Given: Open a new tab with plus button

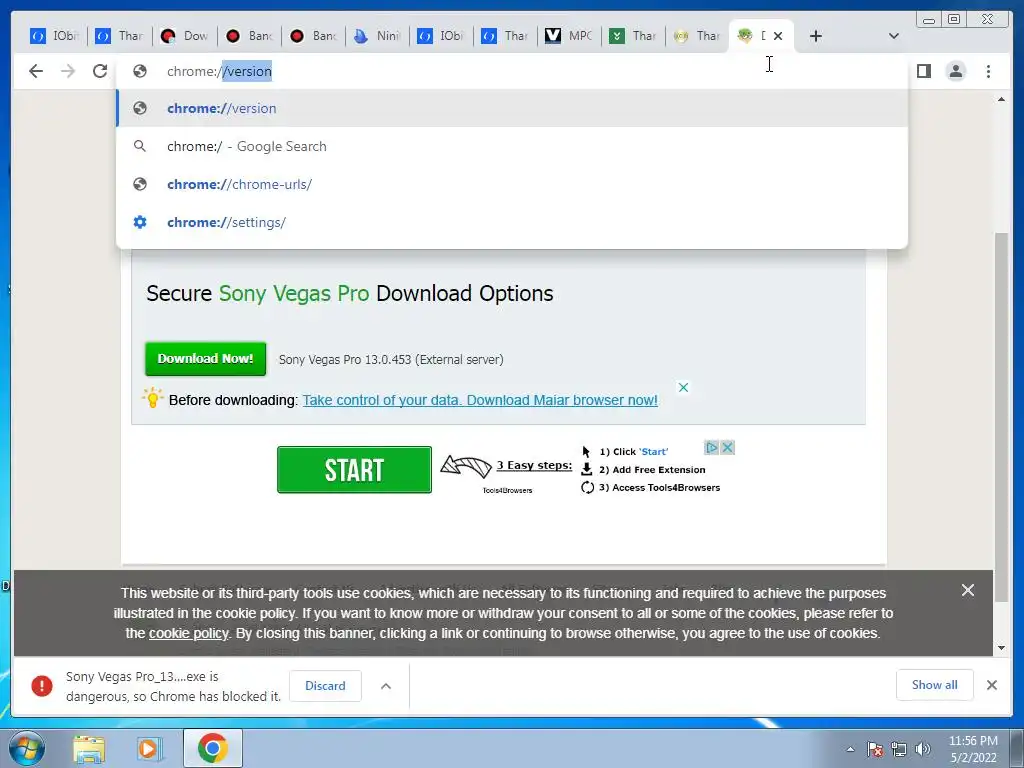Looking at the screenshot, I should point(816,36).
